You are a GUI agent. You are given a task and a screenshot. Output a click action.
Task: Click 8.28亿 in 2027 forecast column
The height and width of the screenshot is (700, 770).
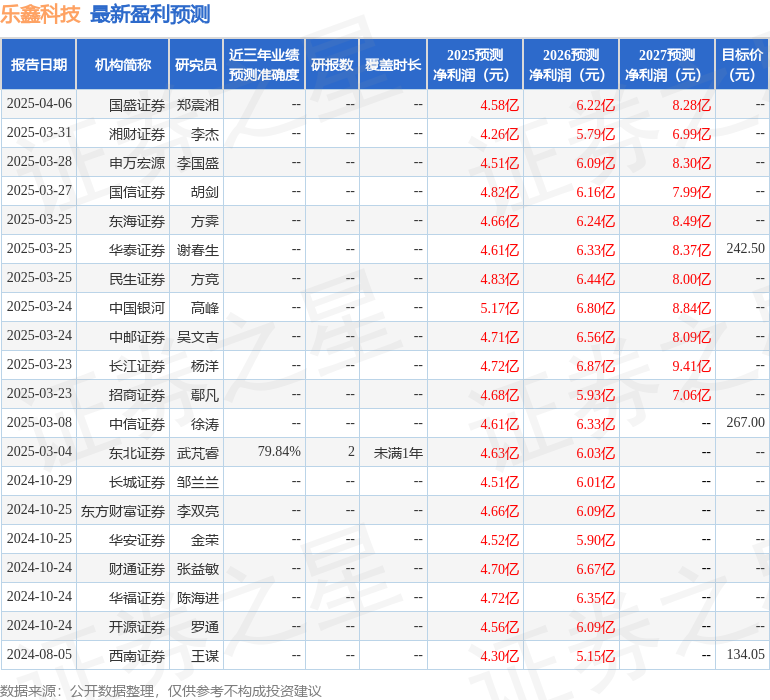click(x=691, y=106)
